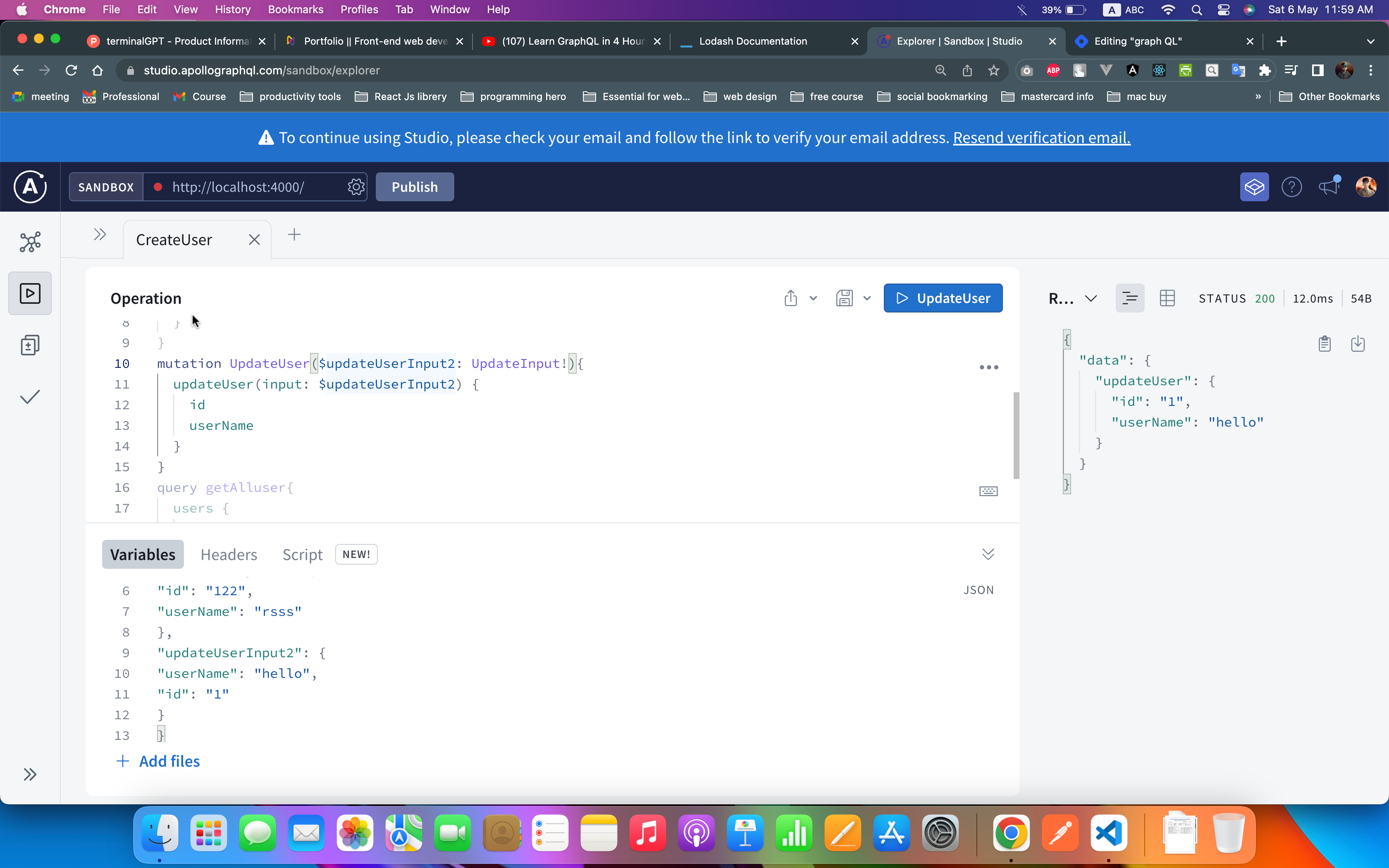Open connection settings gear icon
This screenshot has height=868, width=1389.
356,187
